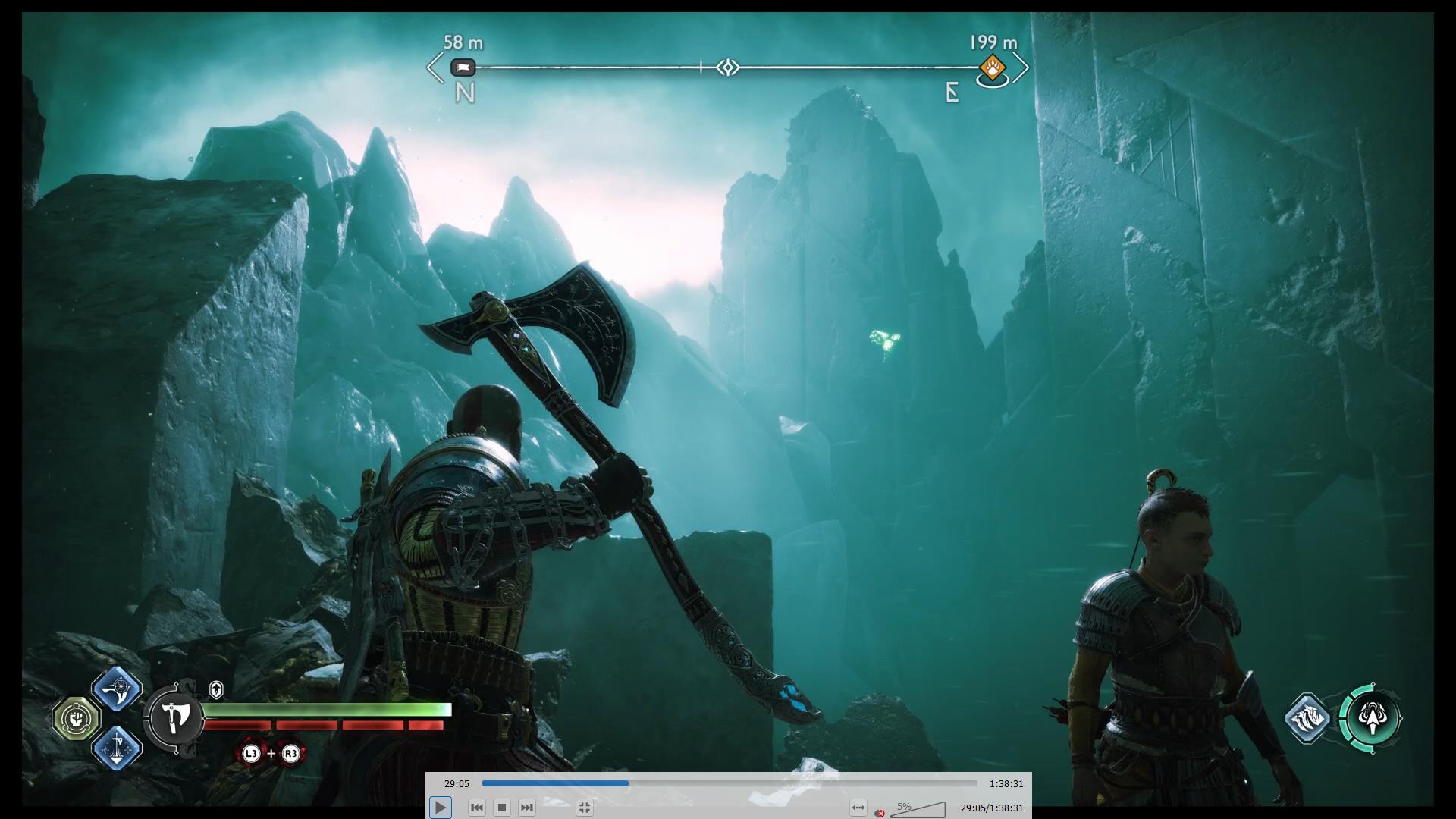
Task: Click the compass left chevron arrow
Action: point(435,68)
